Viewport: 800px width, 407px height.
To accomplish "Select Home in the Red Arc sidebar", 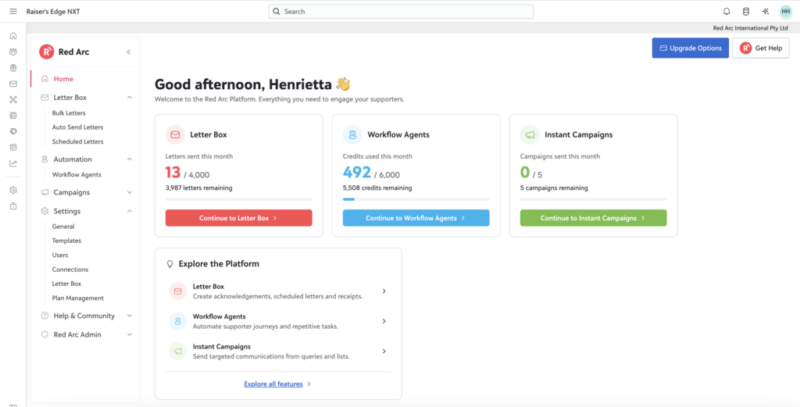I will point(63,79).
